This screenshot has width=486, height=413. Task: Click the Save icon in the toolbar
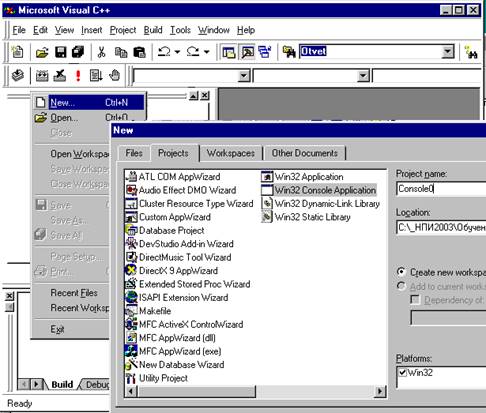(60, 52)
